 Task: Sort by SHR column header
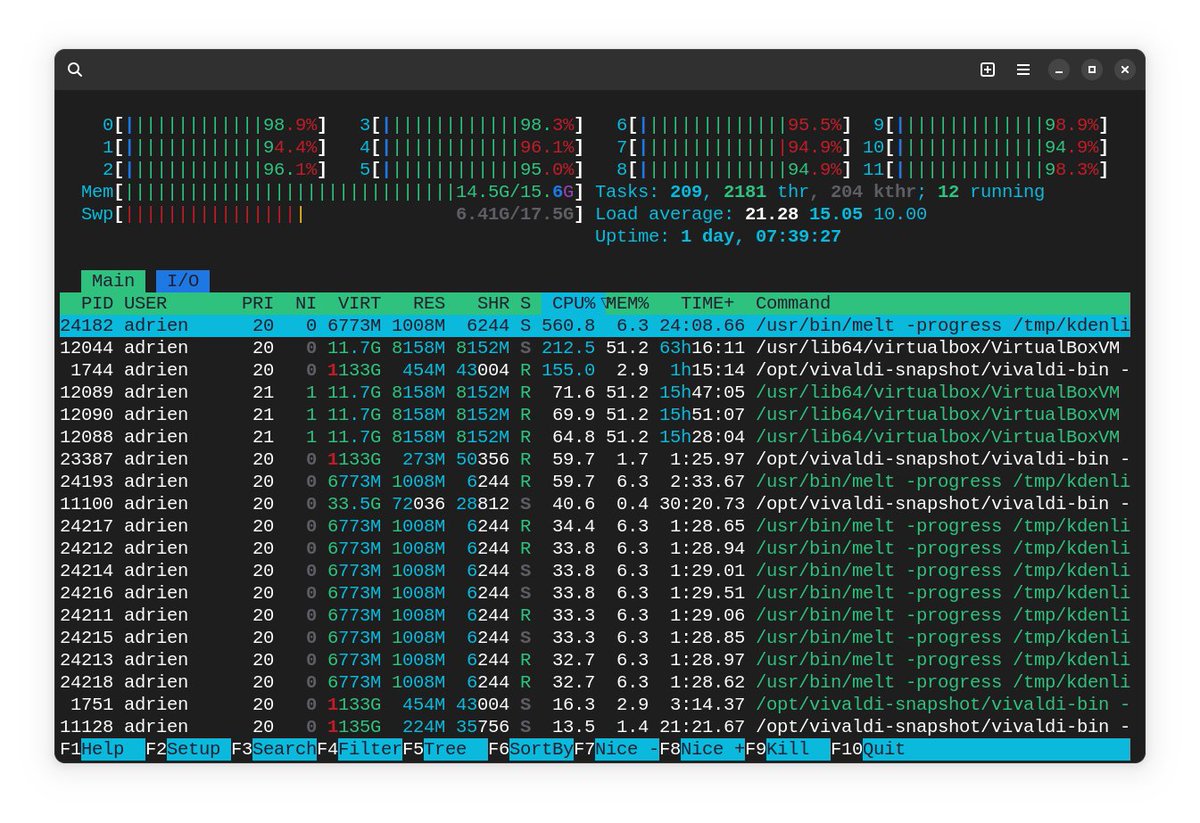(493, 303)
